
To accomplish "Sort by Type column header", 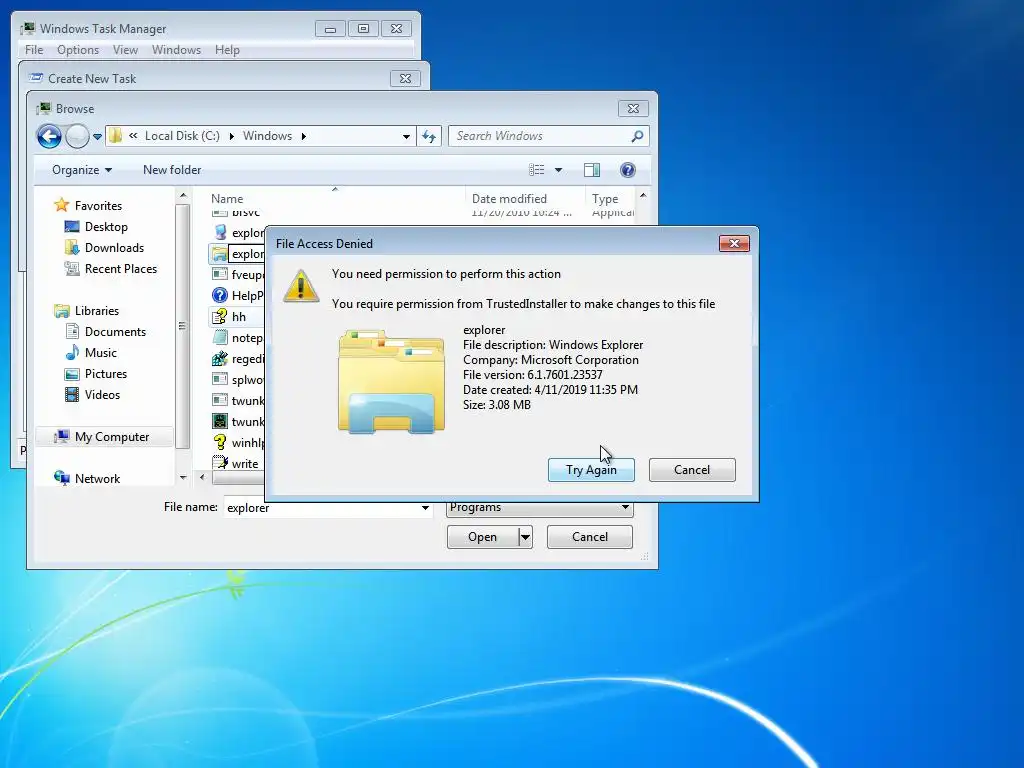I will coord(605,199).
